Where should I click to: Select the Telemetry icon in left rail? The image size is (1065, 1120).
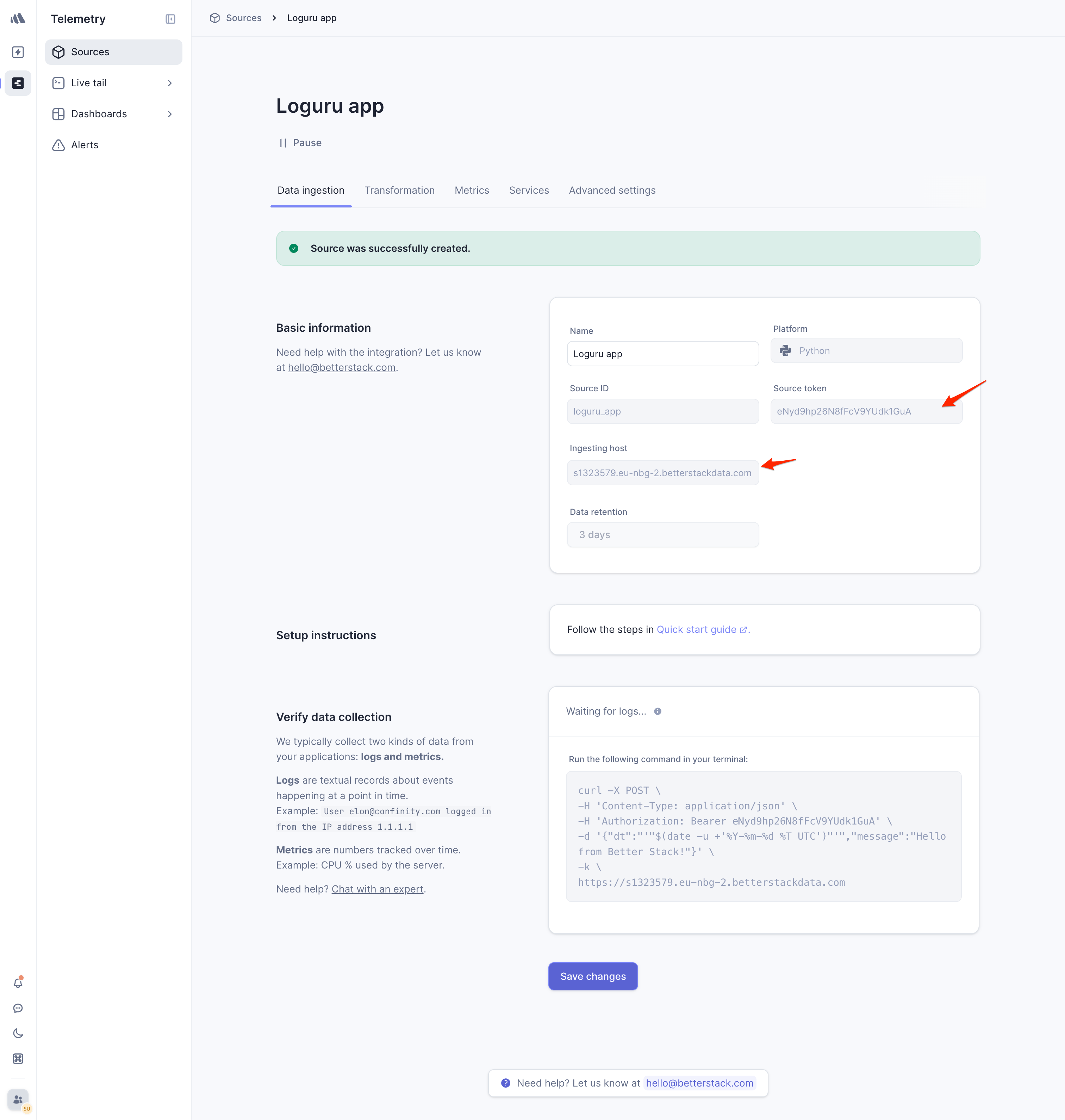coord(18,83)
